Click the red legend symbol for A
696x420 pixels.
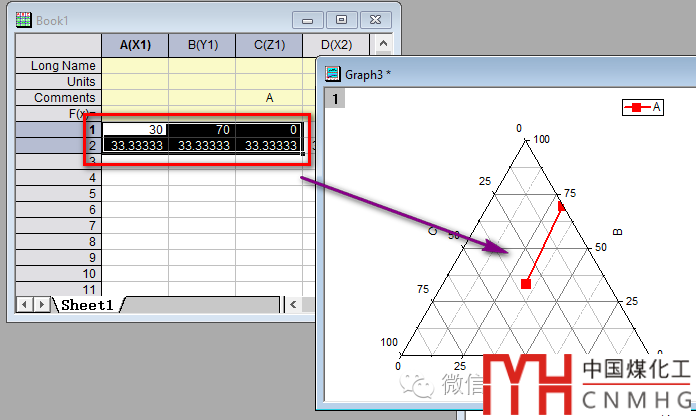(634, 107)
